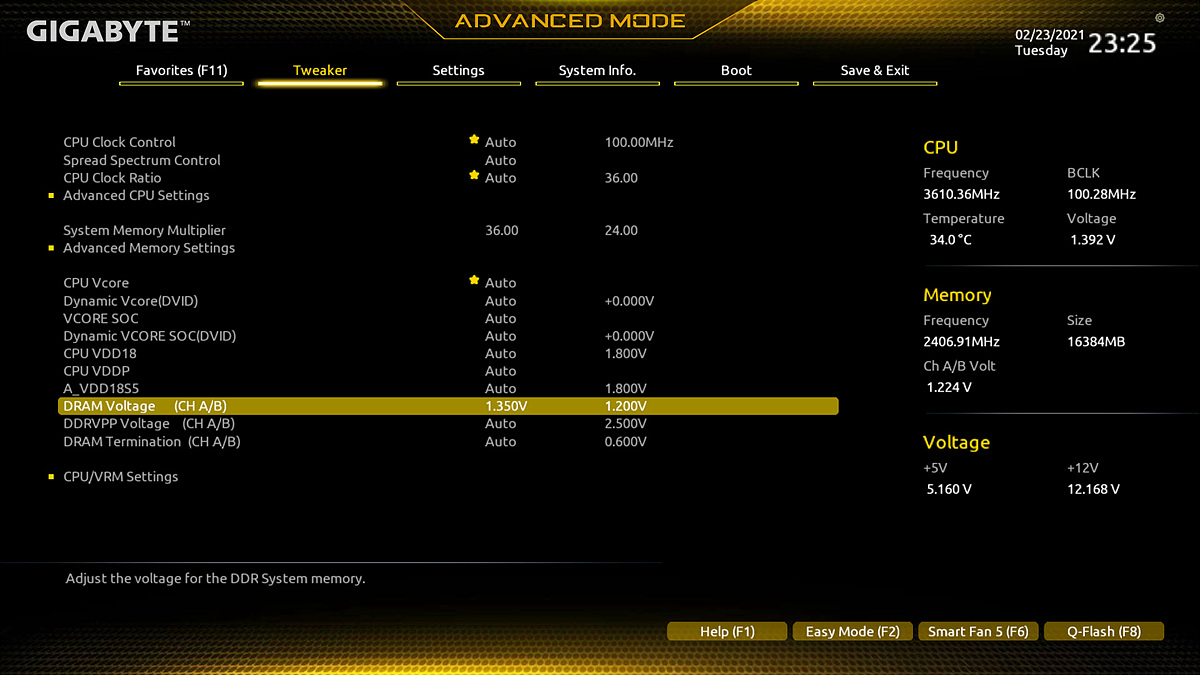
Task: Click the 1.200V DRAM default value
Action: 626,406
